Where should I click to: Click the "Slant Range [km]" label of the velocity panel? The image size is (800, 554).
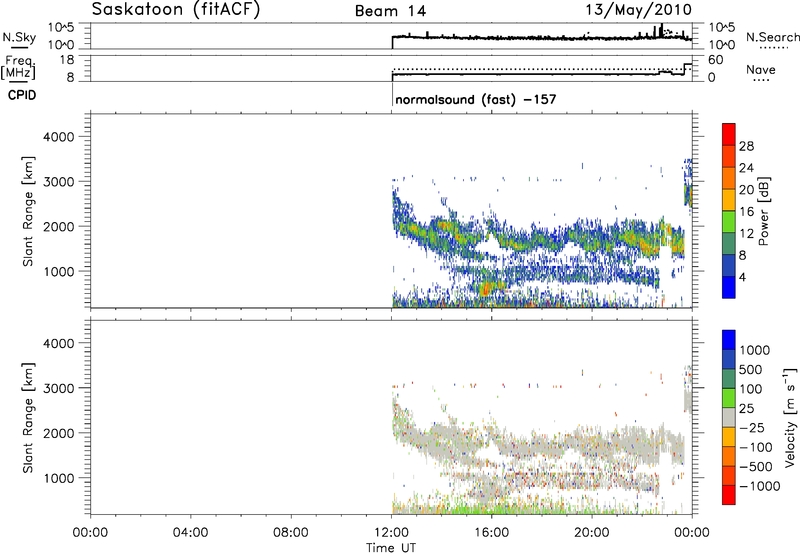(28, 417)
